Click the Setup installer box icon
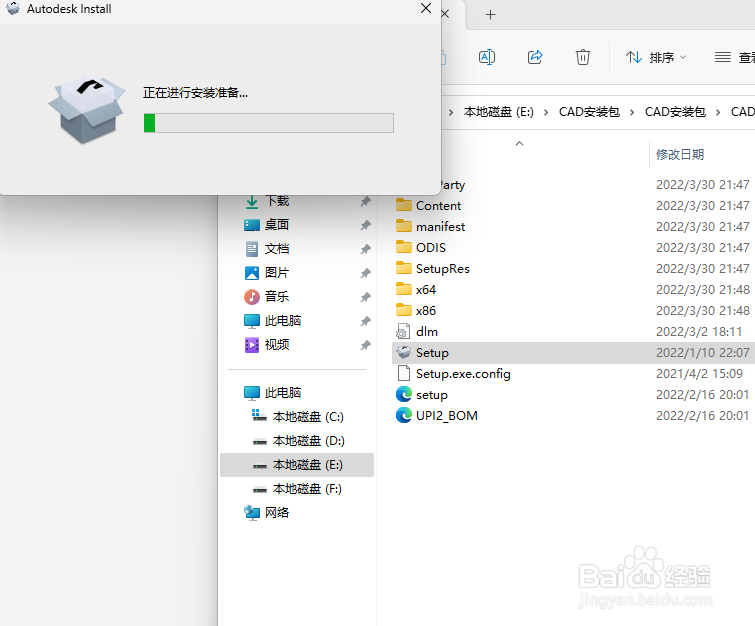The height and width of the screenshot is (626, 755). pyautogui.click(x=404, y=352)
